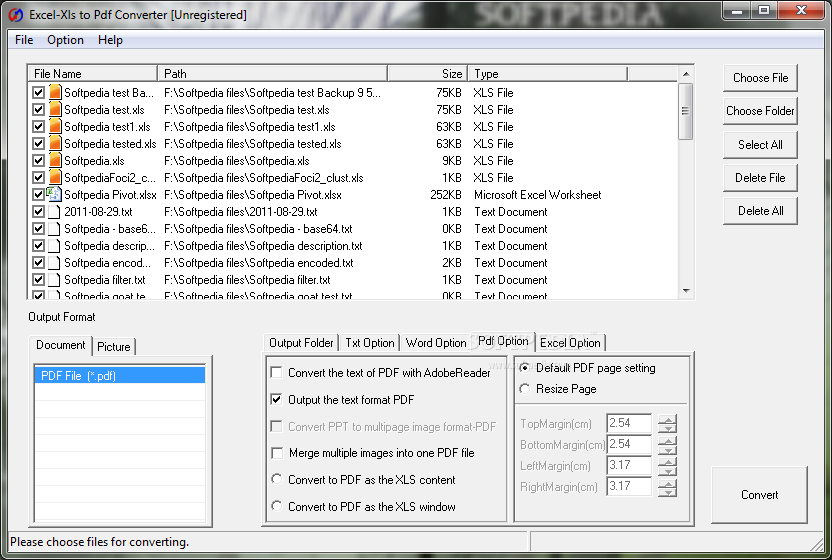The height and width of the screenshot is (560, 832).
Task: Switch to the Picture output format tab
Action: (x=114, y=347)
